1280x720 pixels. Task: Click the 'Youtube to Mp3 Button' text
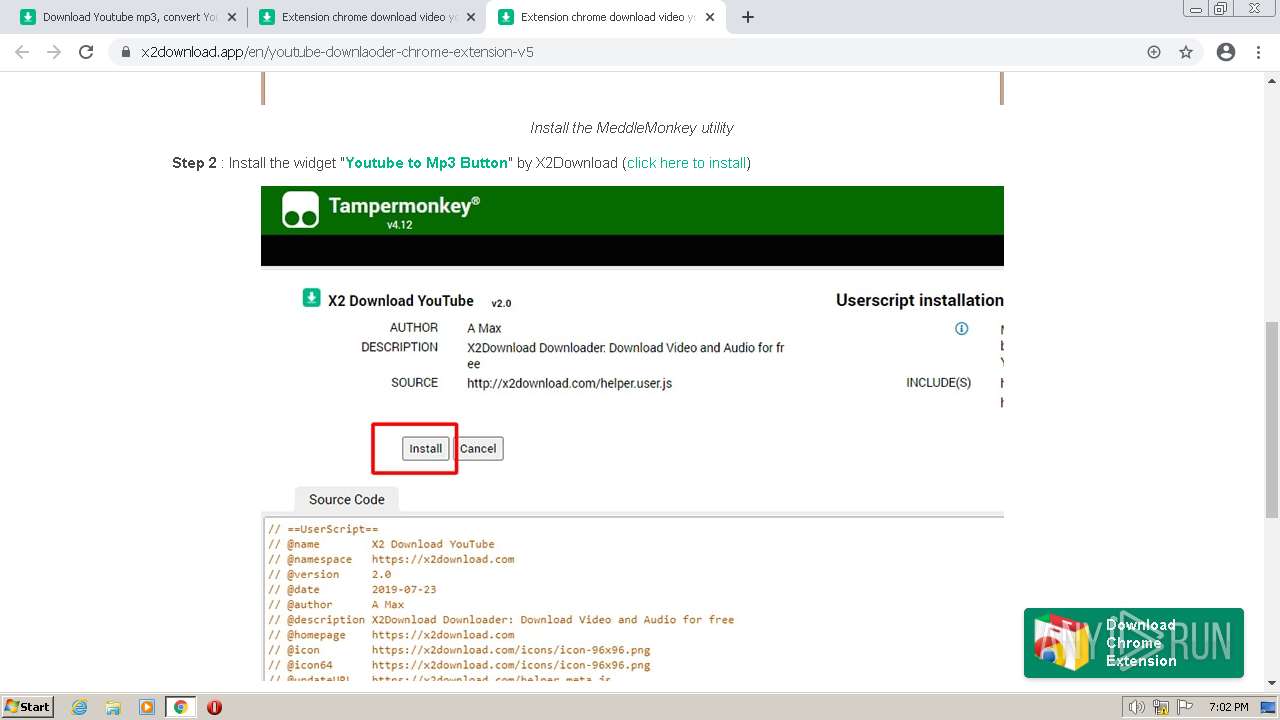click(426, 163)
